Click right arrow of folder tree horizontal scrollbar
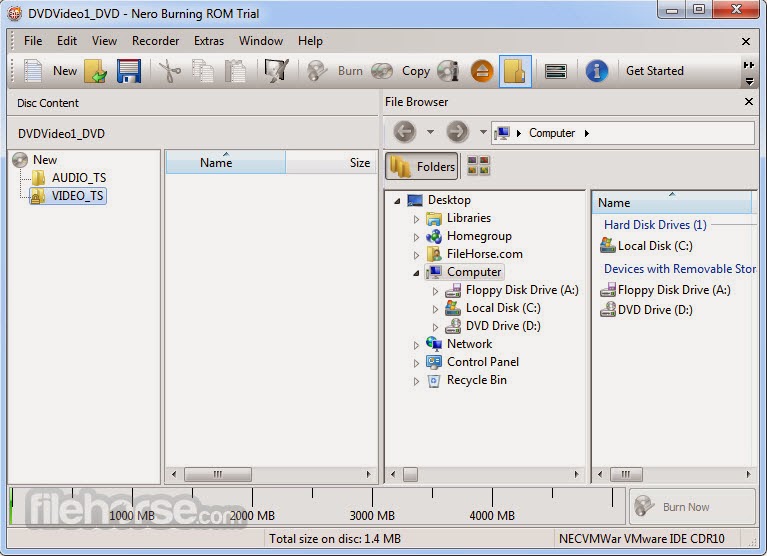This screenshot has height=556, width=767. click(576, 474)
